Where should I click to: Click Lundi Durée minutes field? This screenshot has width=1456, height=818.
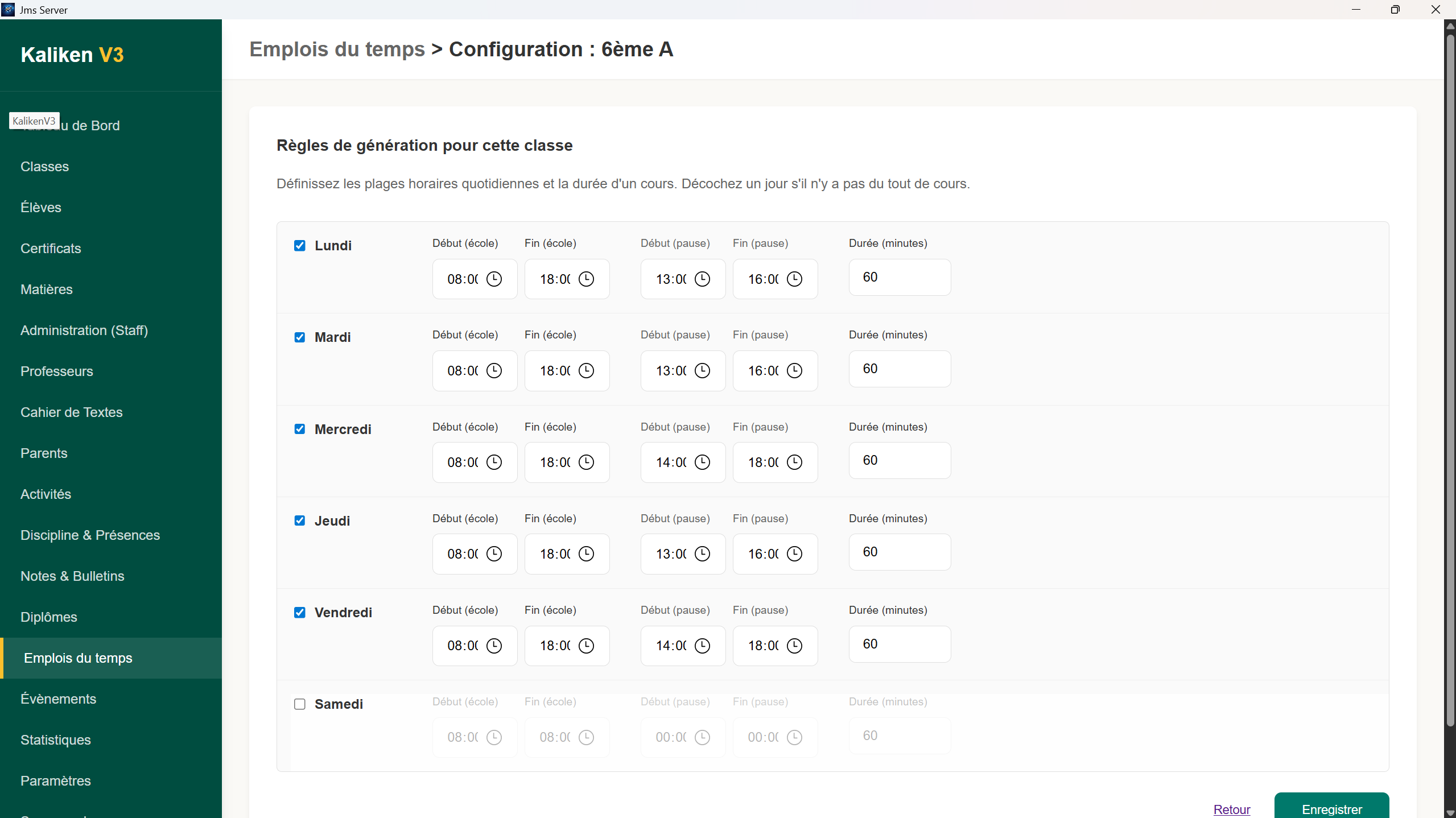point(900,278)
